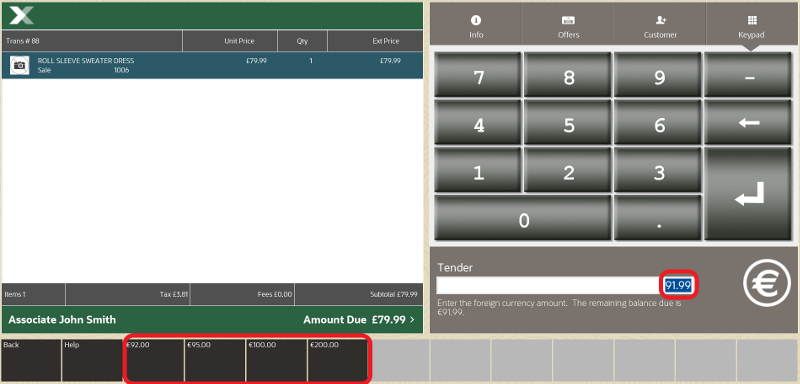Screen dimensions: 800x384
Task: Tap keypad digit 0
Action: click(523, 218)
